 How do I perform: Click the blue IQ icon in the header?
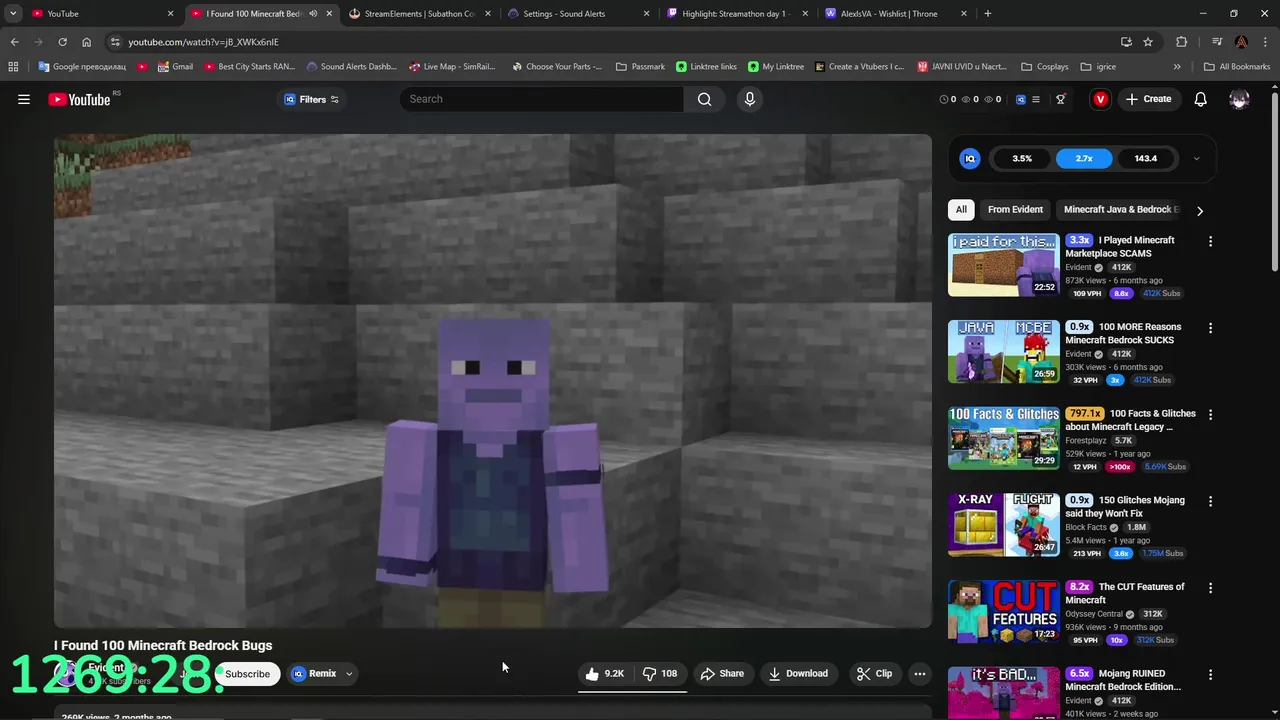tap(1021, 99)
